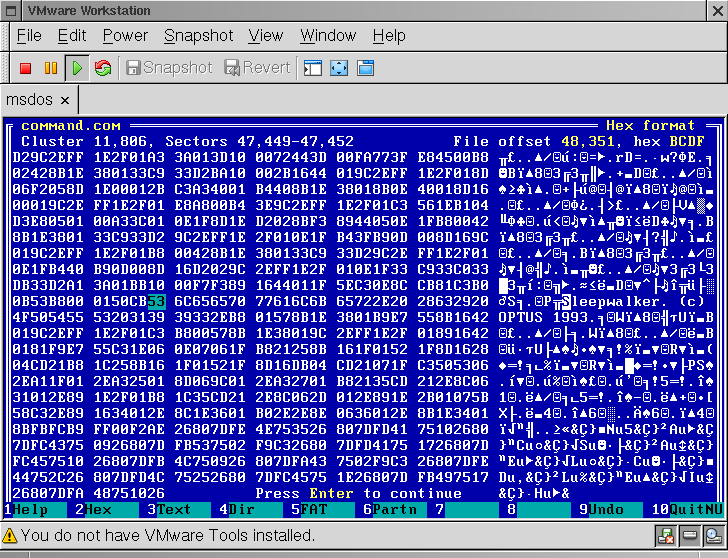Click the Reset circular arrows icon
Screen dimensions: 728x558
103,68
